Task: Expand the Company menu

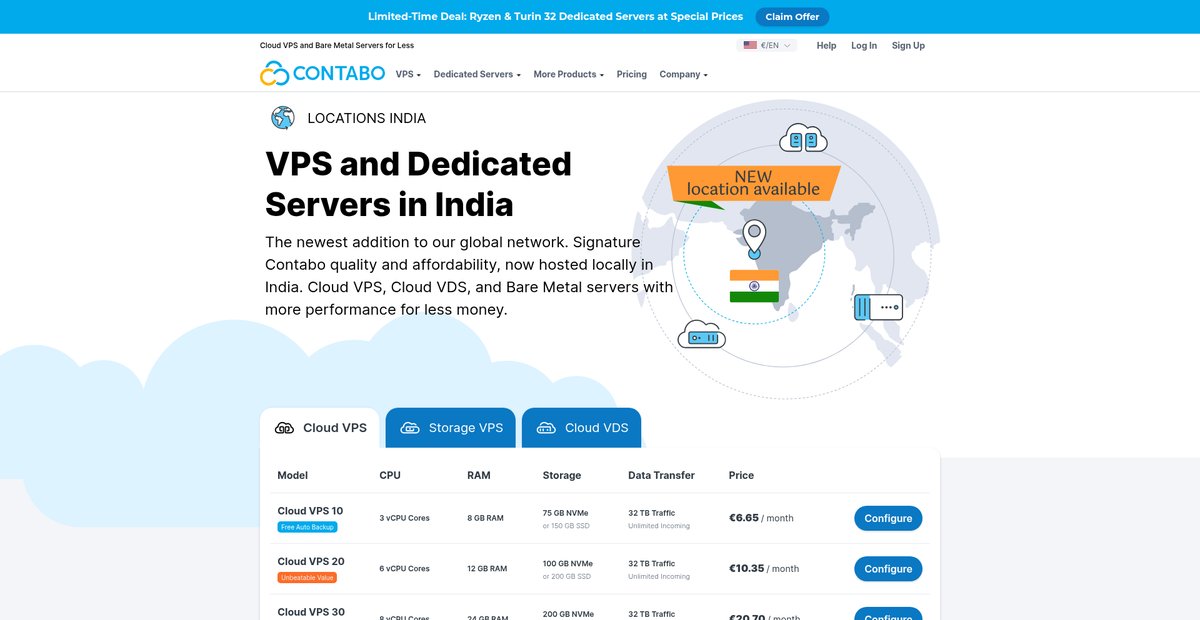Action: coord(683,74)
